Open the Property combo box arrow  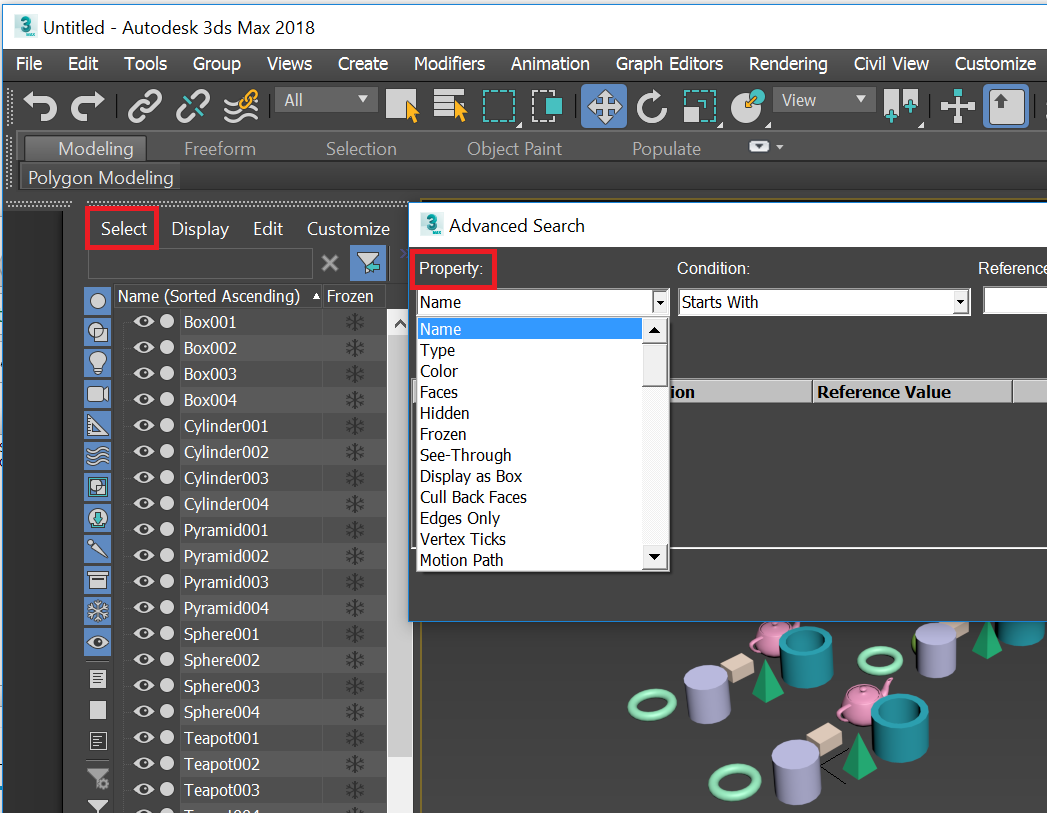(660, 302)
